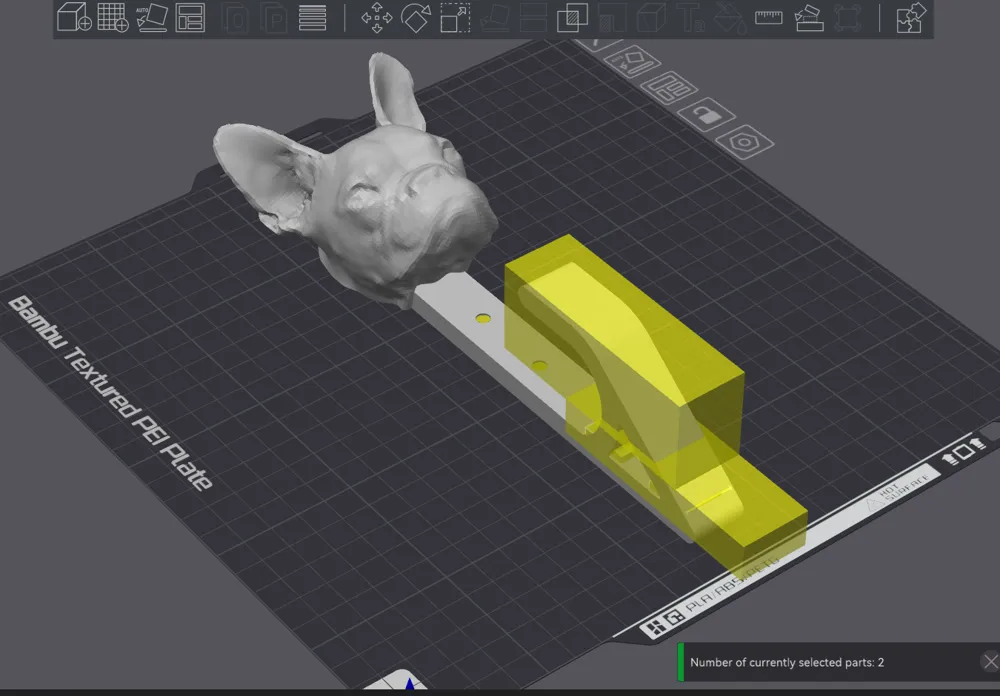The image size is (1000, 696).
Task: Click the Auto orient toolbar icon
Action: (x=152, y=17)
